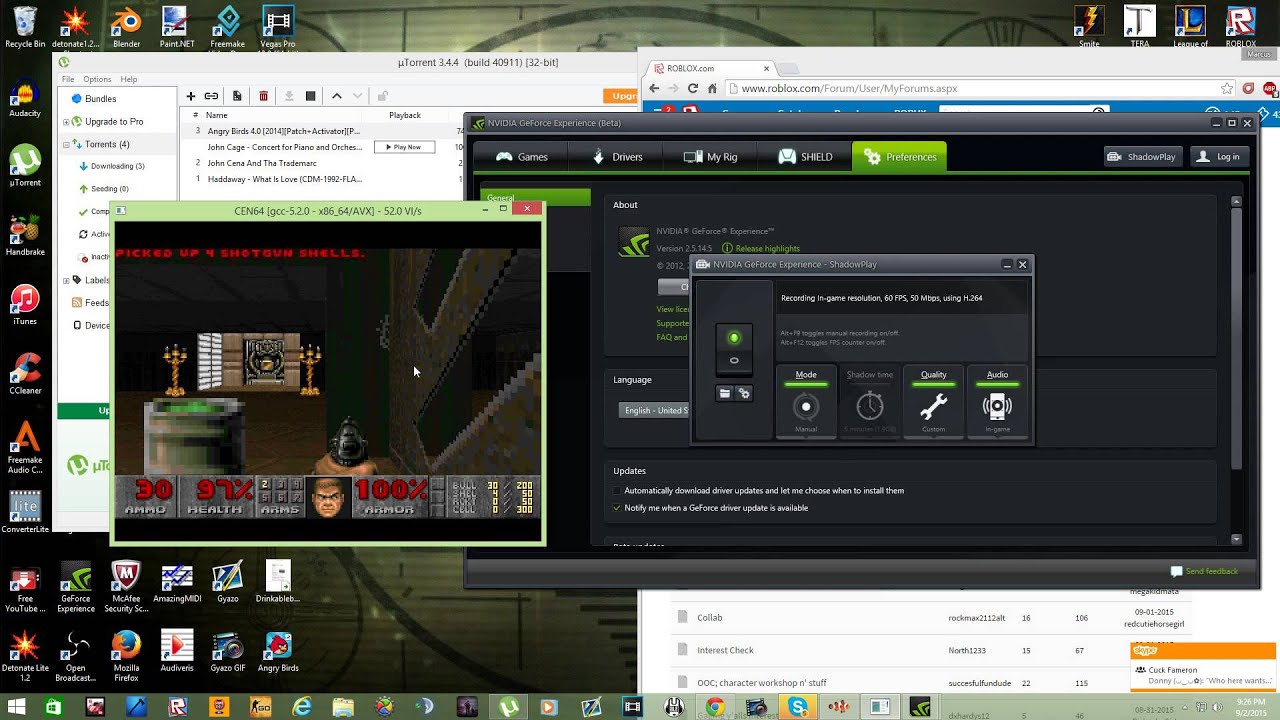Open the My Rig tab

click(x=709, y=157)
